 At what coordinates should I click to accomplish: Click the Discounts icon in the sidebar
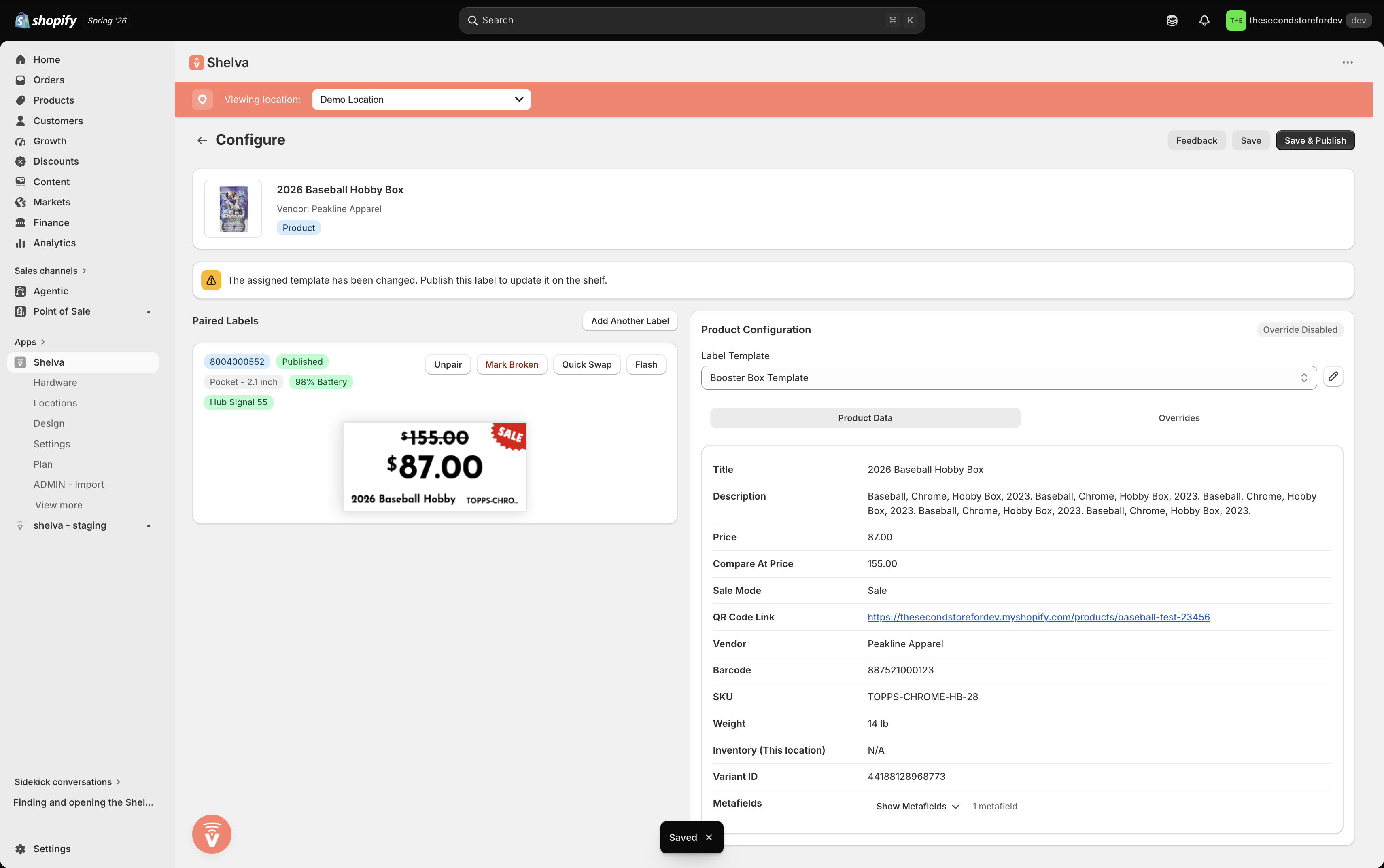pyautogui.click(x=21, y=161)
